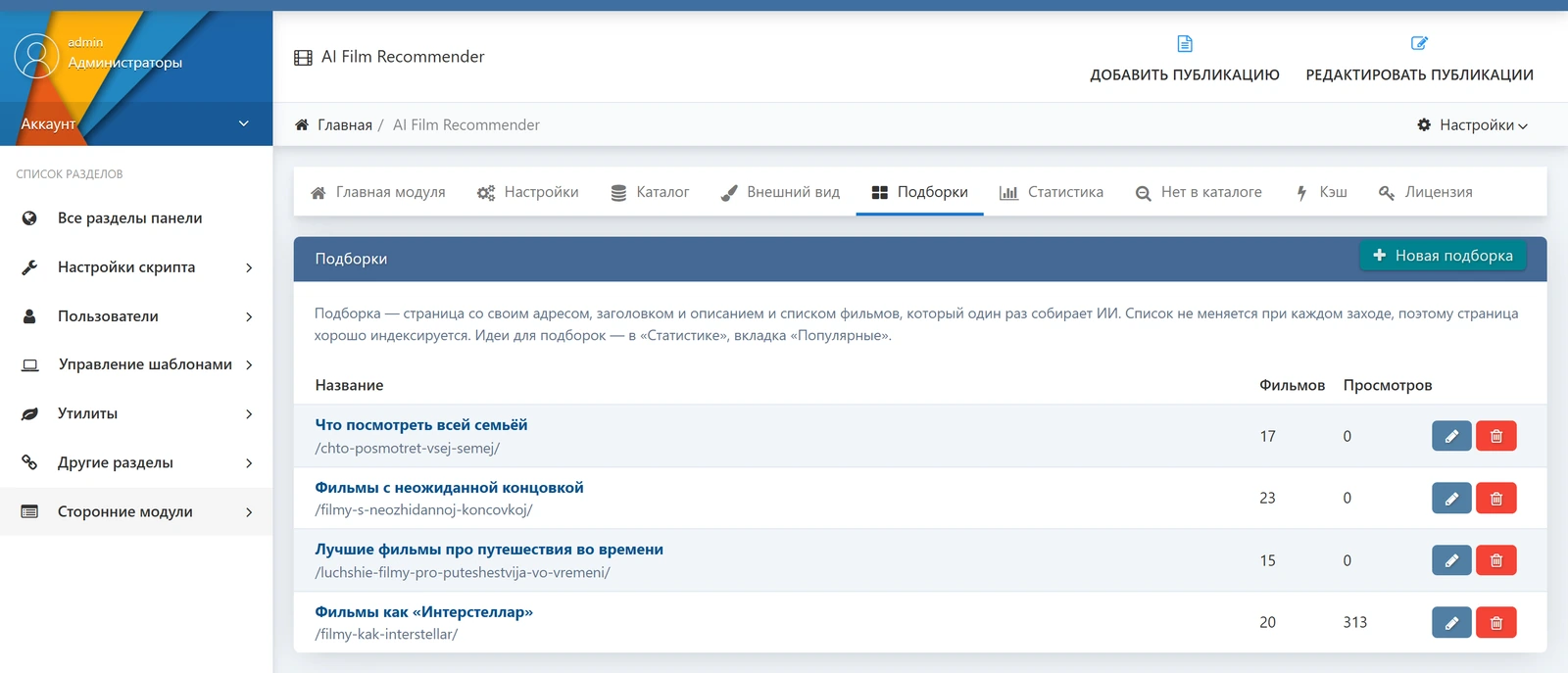The width and height of the screenshot is (1568, 673).
Task: Click the leaf icon for Утилиты
Action: (x=29, y=413)
